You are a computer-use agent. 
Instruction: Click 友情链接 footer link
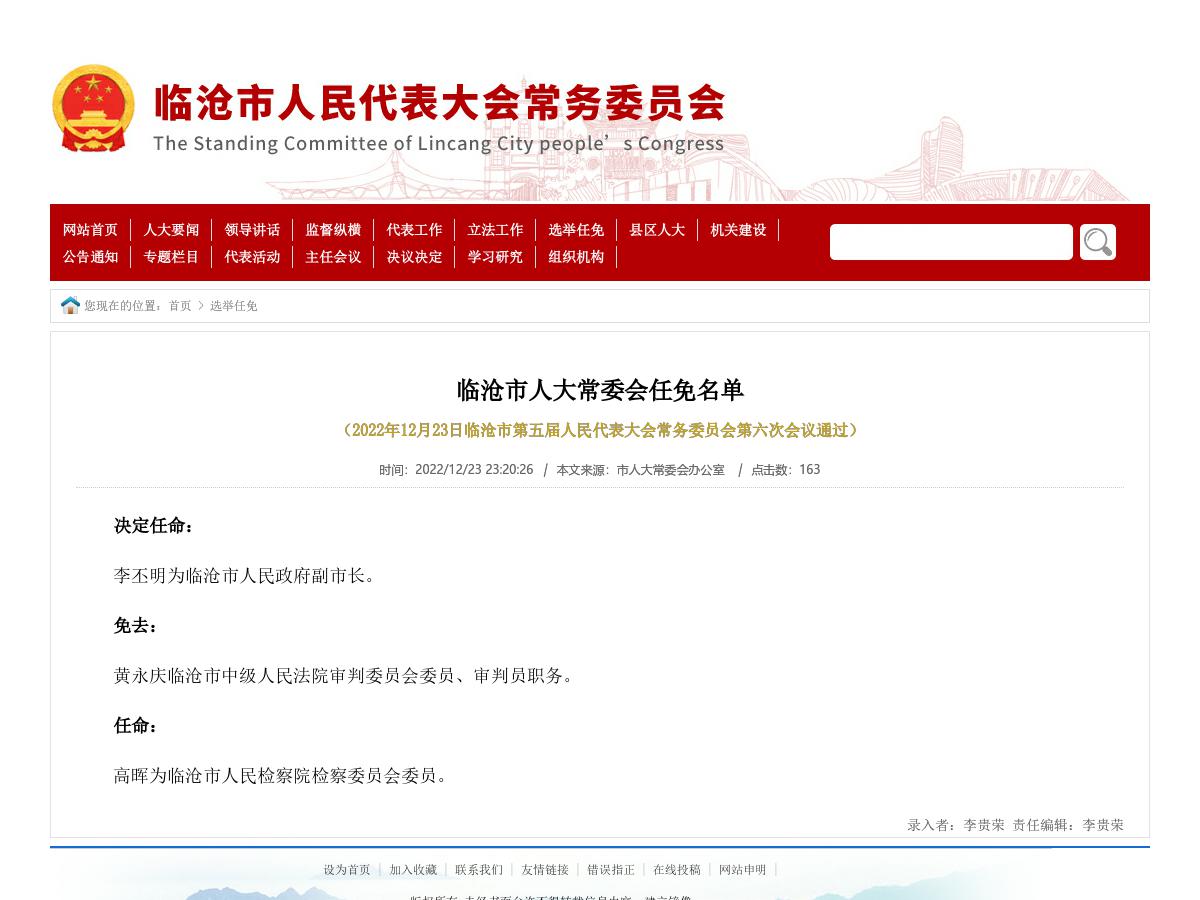pyautogui.click(x=545, y=870)
